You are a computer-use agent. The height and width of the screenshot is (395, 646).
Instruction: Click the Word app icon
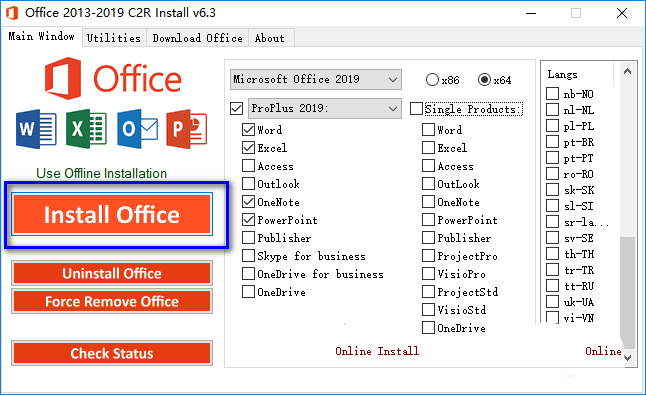(x=36, y=129)
